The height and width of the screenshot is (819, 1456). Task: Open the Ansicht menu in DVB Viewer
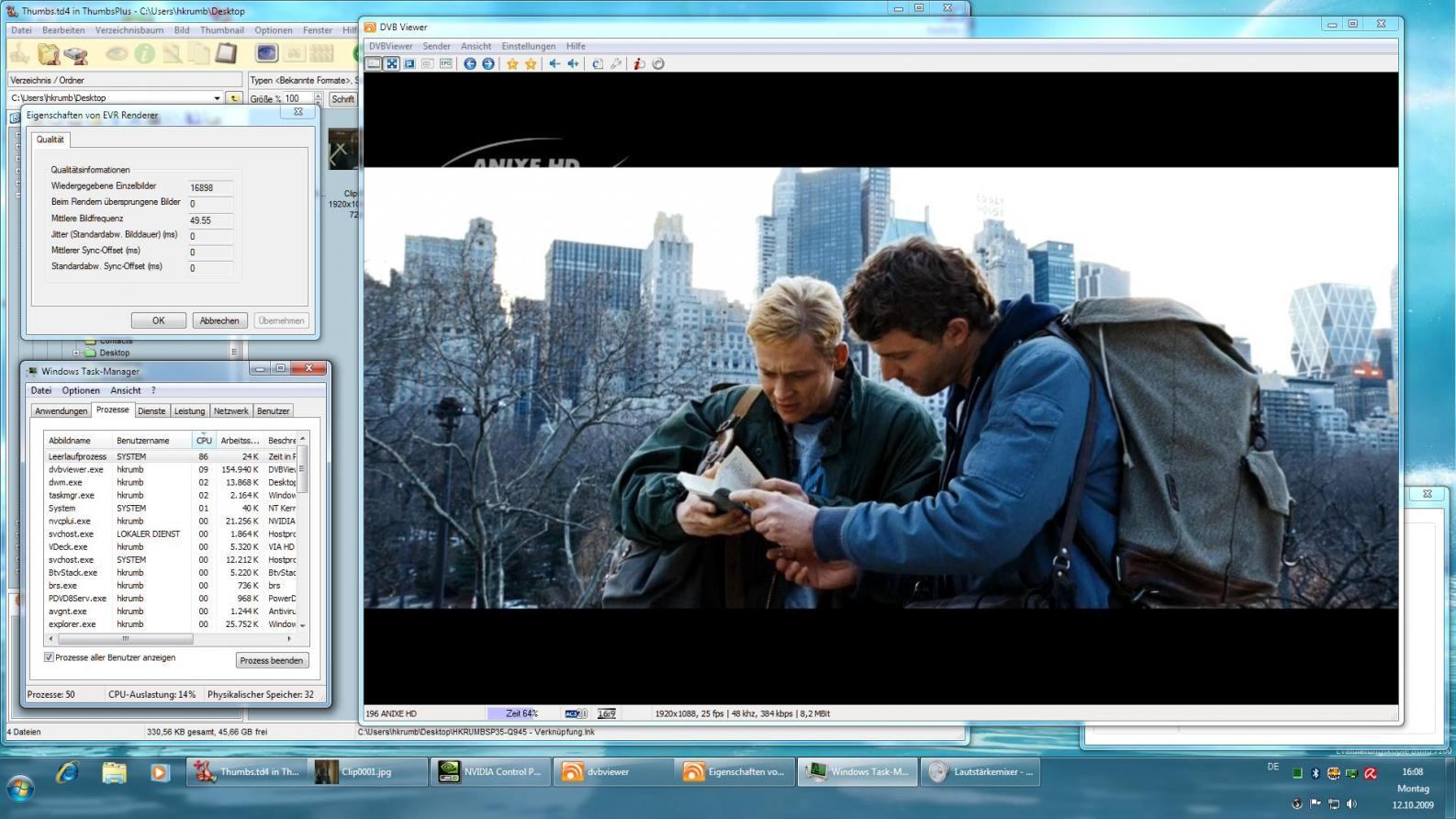pyautogui.click(x=476, y=46)
